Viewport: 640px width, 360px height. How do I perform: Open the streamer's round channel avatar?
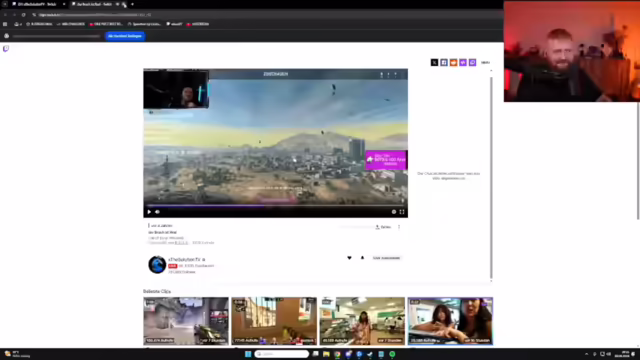point(157,264)
